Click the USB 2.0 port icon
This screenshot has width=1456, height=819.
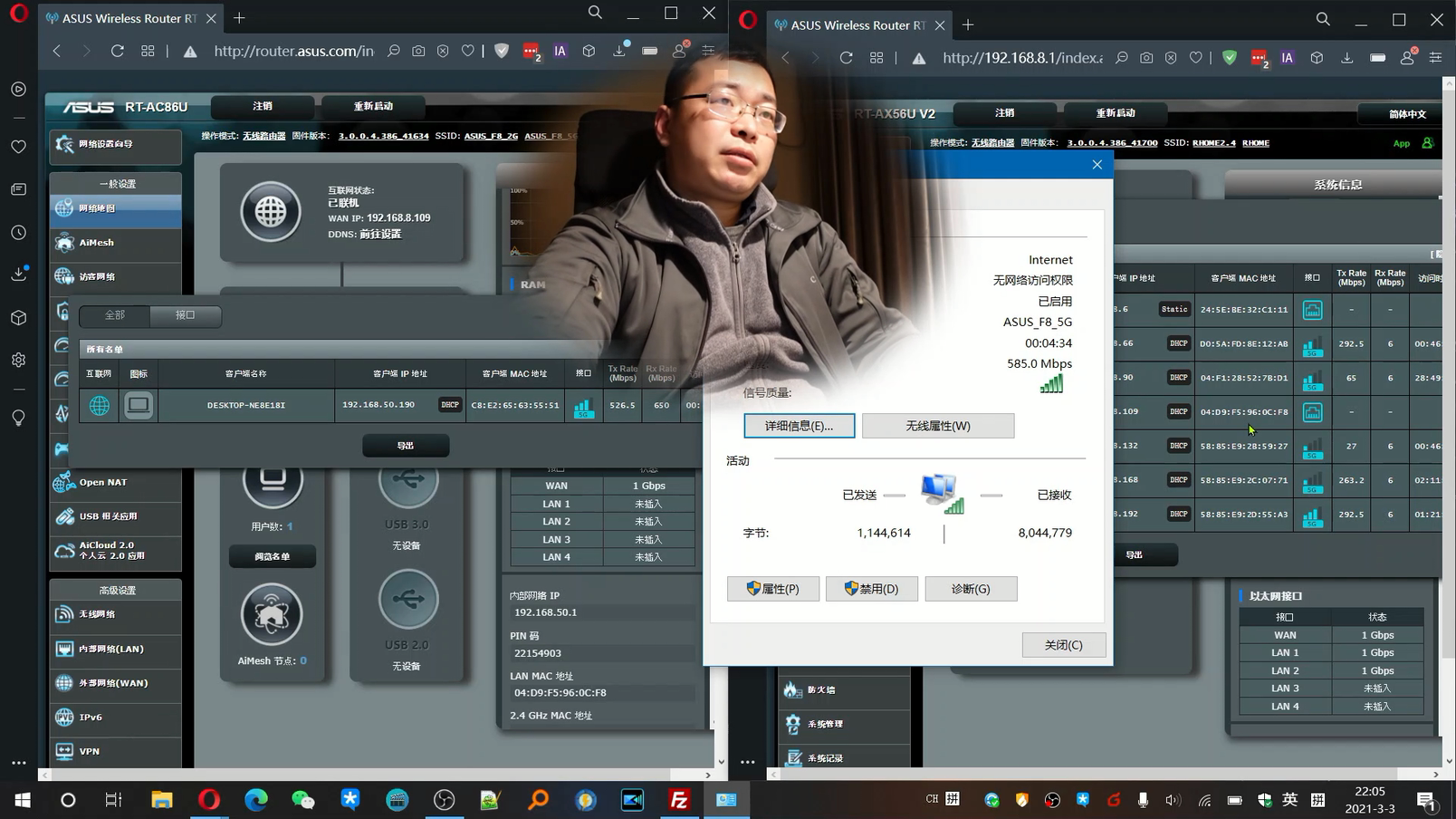click(x=408, y=599)
